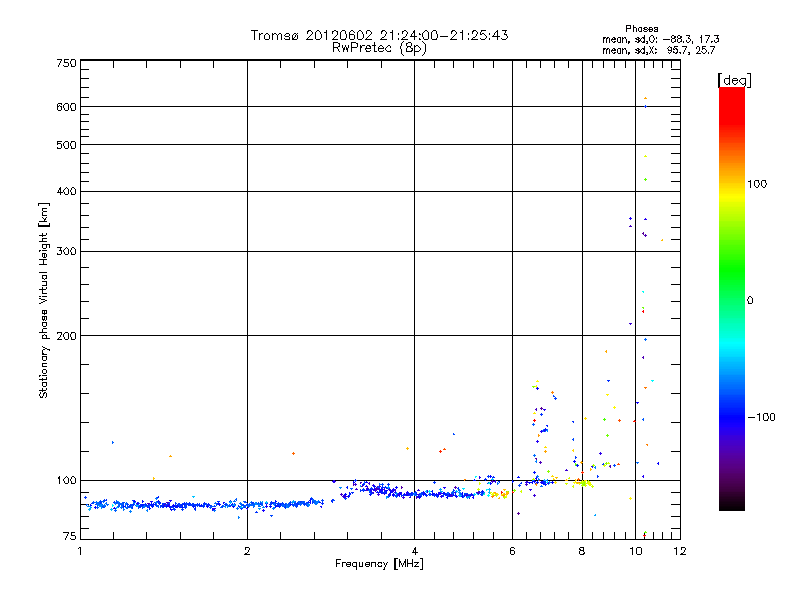The width and height of the screenshot is (800, 600).
Task: Click the mean, sd,O phase value line
Action: 661,39
